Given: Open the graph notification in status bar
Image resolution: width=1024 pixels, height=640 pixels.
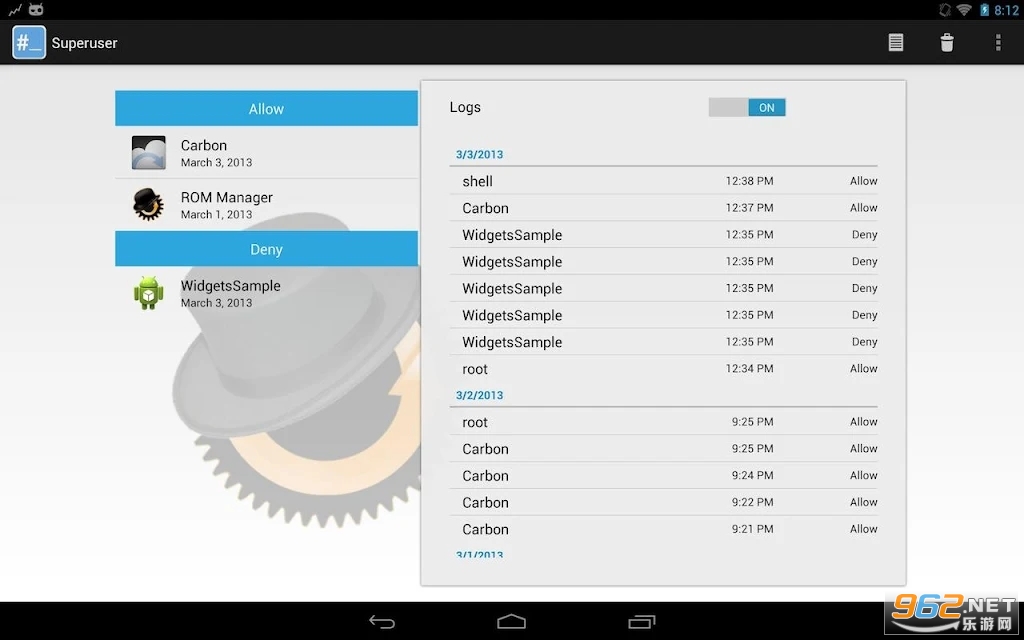Looking at the screenshot, I should [x=14, y=10].
